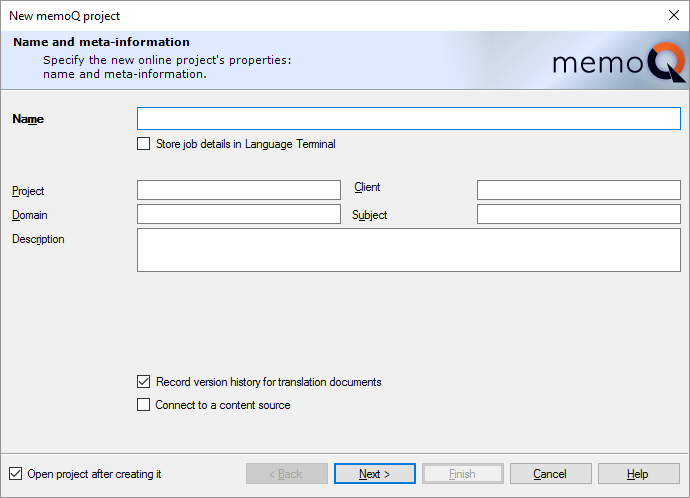Focus the project Name text field
The width and height of the screenshot is (690, 498).
click(x=409, y=118)
